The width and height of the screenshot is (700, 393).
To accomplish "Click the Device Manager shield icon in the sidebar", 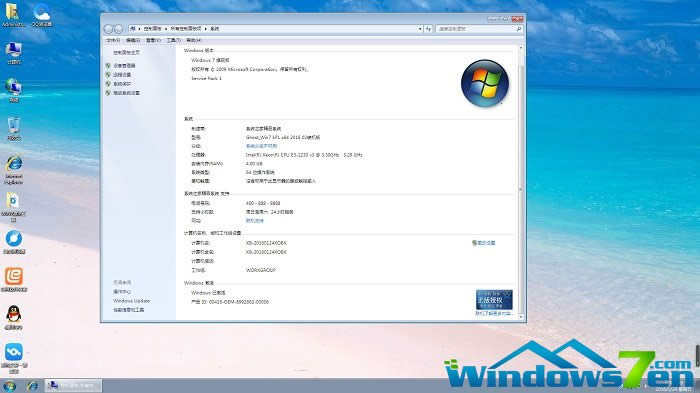I will (x=108, y=66).
